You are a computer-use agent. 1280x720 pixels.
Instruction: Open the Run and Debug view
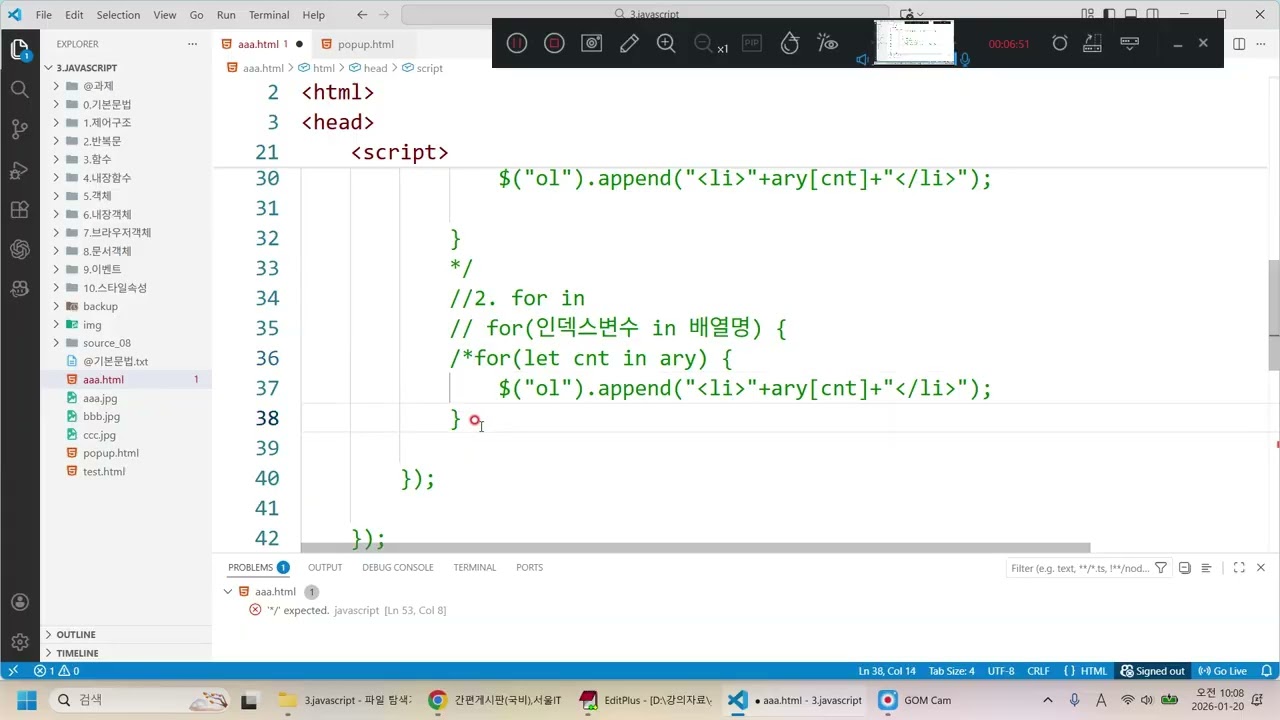[19, 169]
